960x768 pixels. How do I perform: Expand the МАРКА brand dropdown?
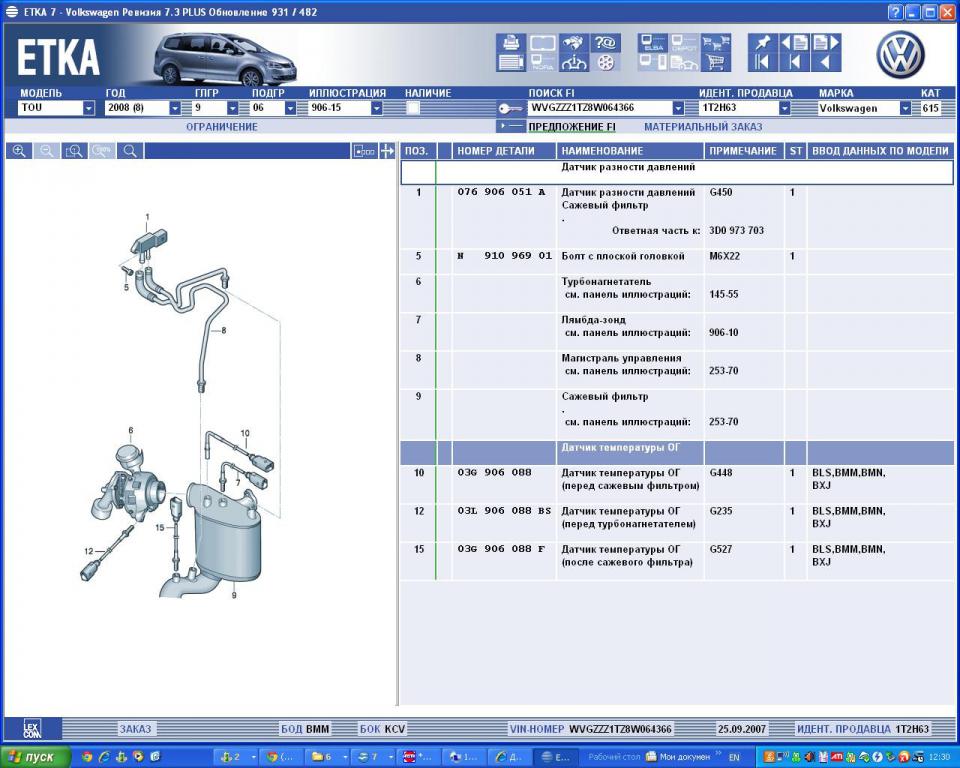click(x=905, y=108)
